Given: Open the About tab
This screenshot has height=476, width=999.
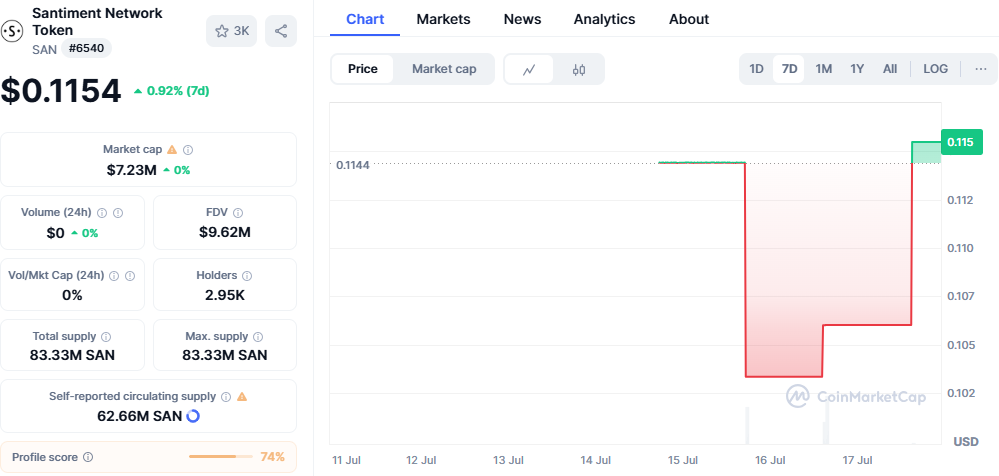Looking at the screenshot, I should (689, 19).
